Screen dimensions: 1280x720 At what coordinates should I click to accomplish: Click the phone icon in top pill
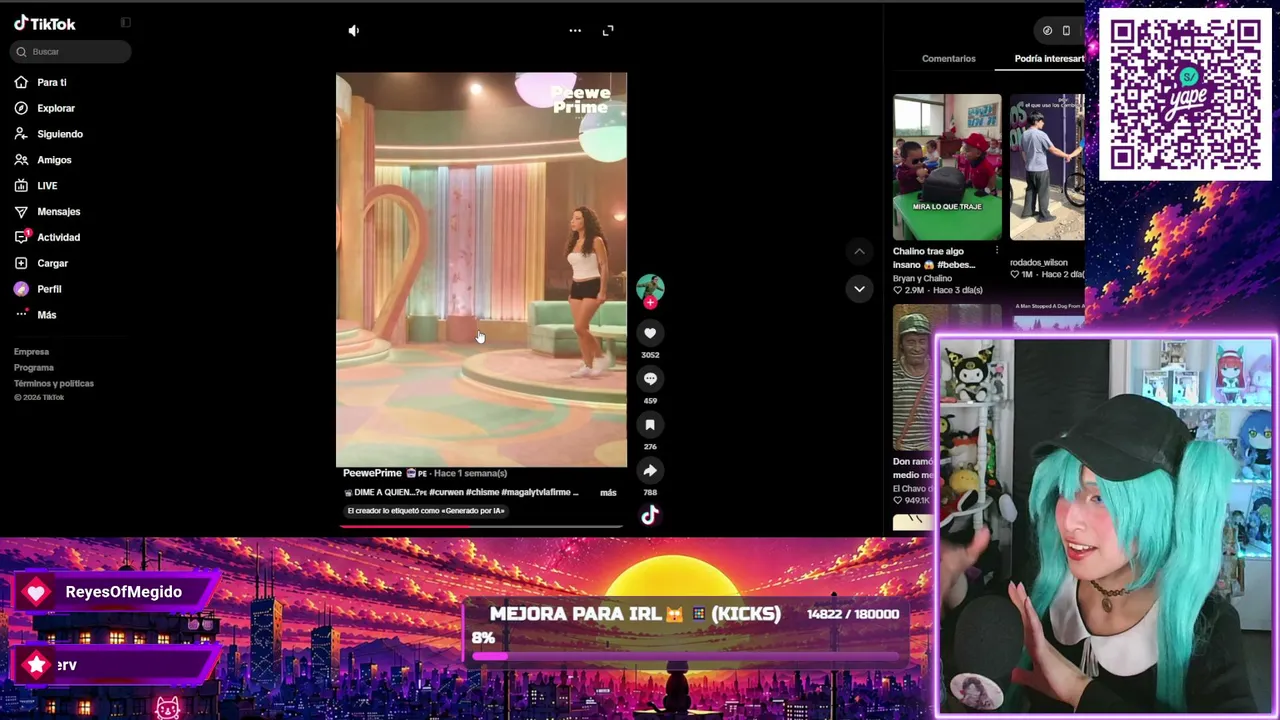(1066, 31)
